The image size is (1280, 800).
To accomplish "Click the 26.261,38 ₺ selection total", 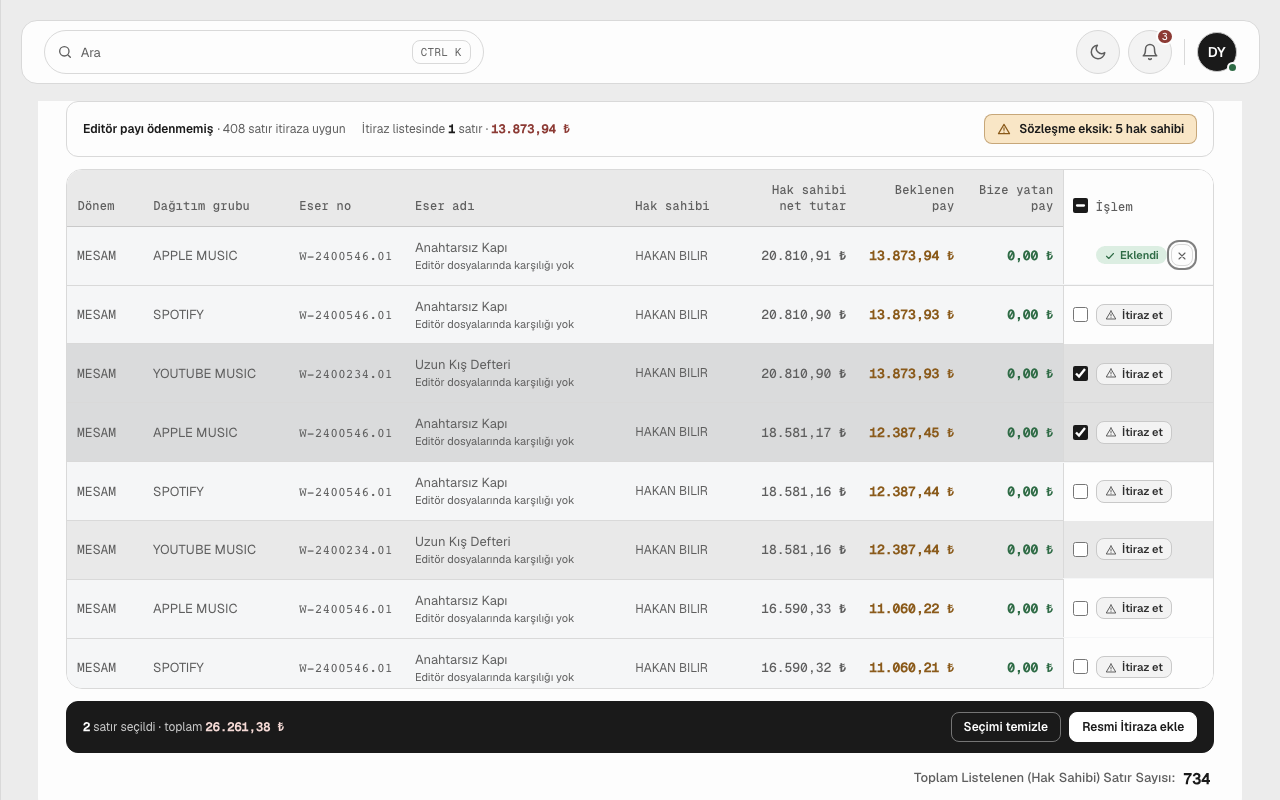I will coord(245,727).
